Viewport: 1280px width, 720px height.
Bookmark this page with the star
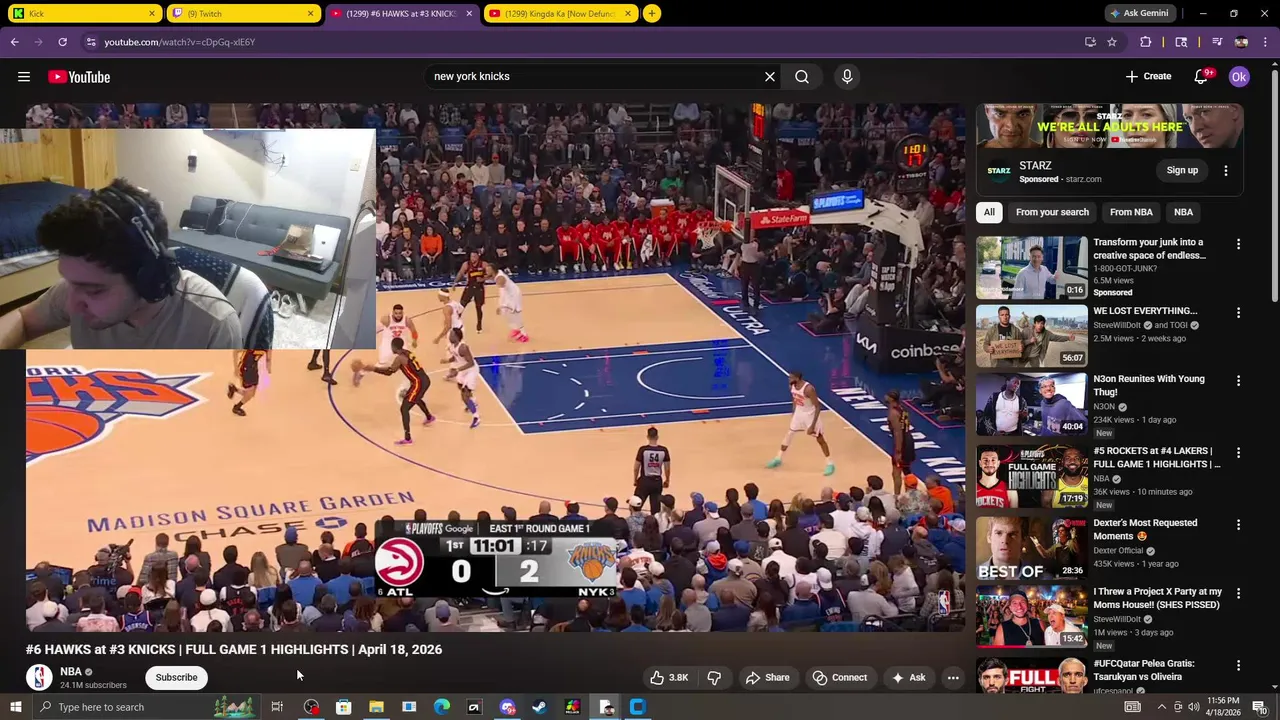coord(1111,42)
